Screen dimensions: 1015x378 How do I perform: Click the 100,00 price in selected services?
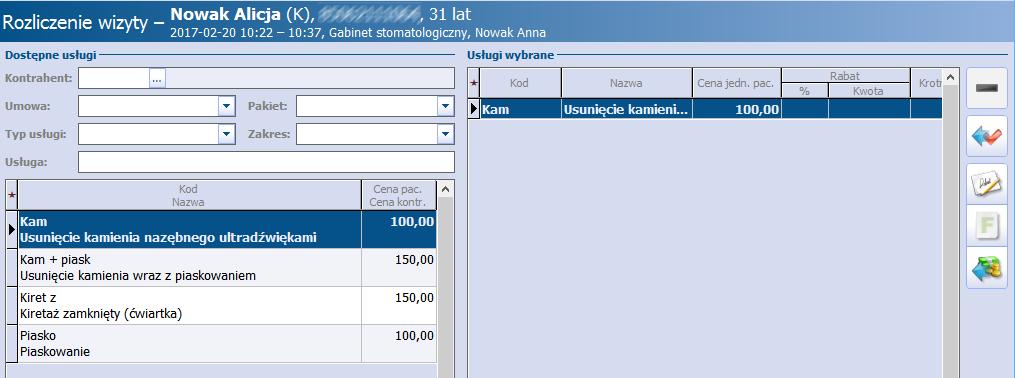(737, 109)
